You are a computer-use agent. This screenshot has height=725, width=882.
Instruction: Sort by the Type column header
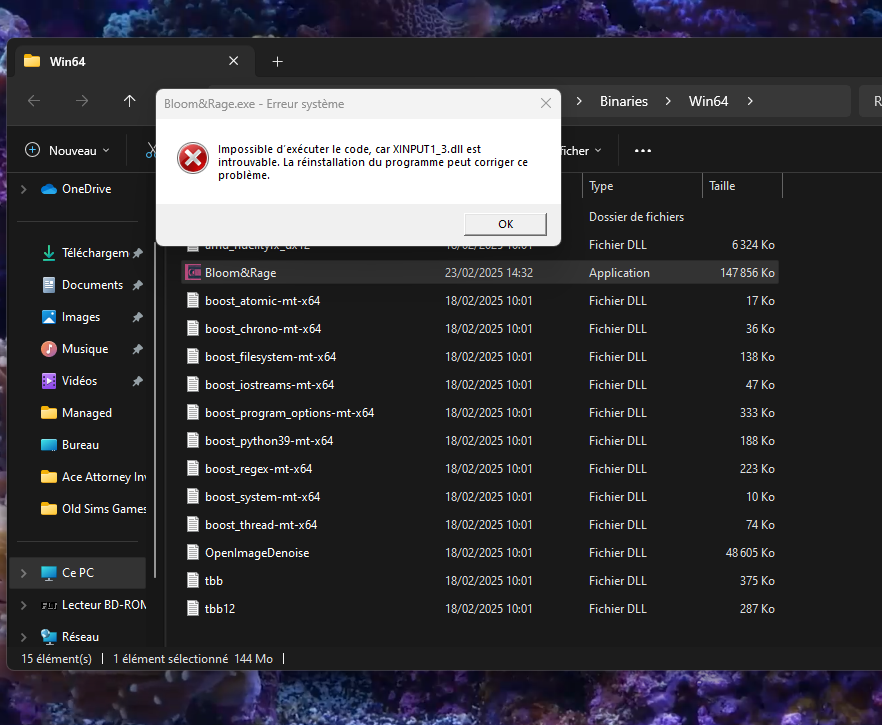[x=642, y=186]
